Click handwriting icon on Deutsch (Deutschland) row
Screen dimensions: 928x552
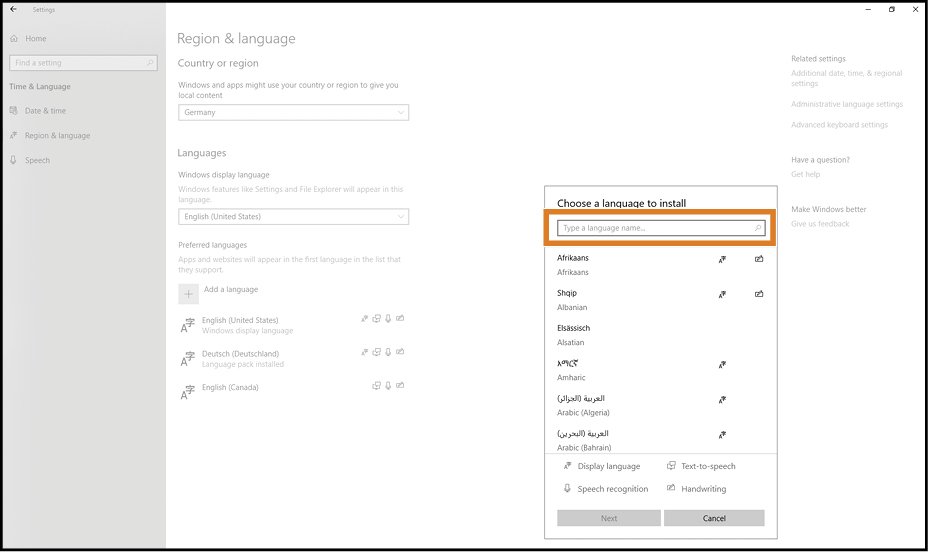[x=400, y=352]
